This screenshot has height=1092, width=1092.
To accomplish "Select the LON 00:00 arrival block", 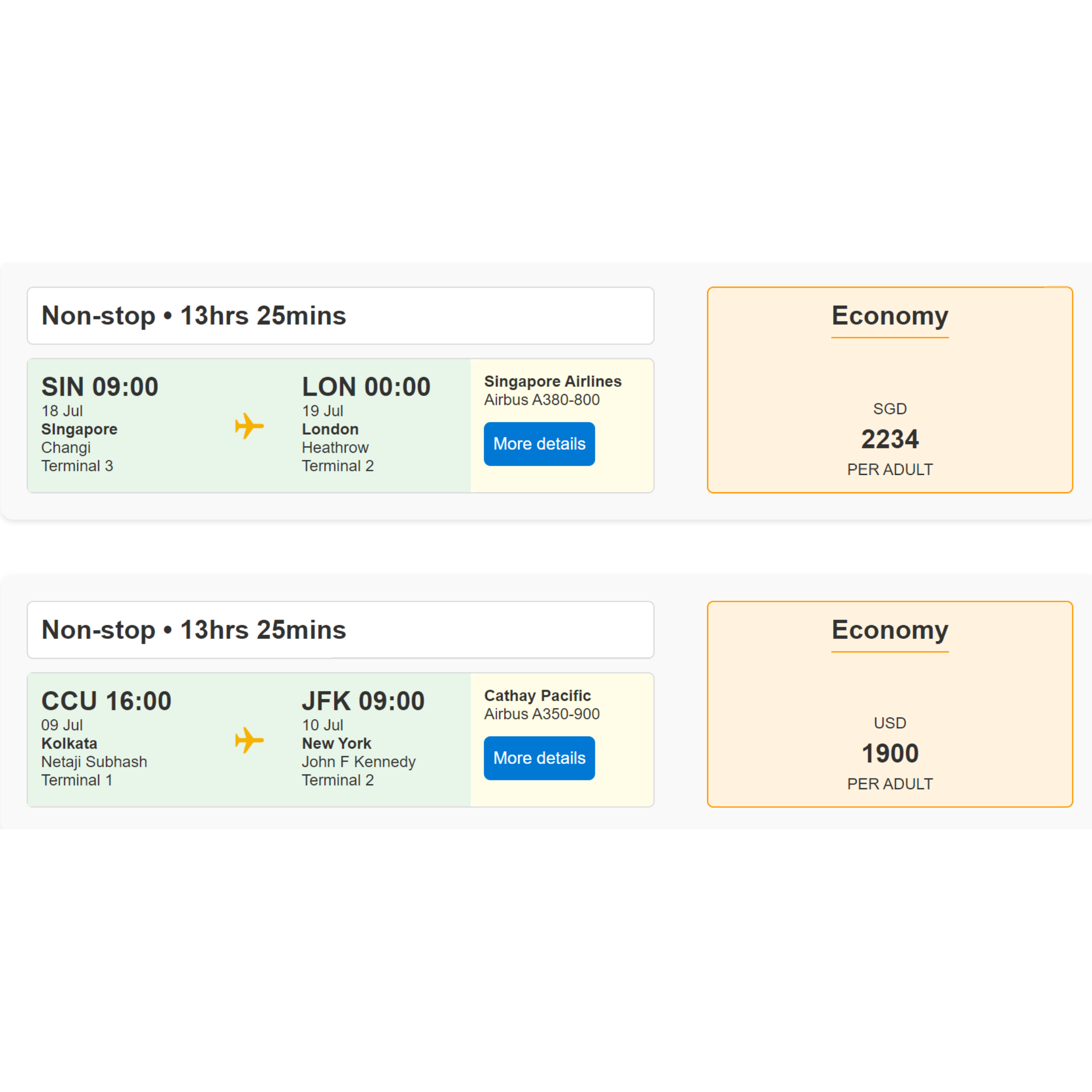I will tap(366, 387).
